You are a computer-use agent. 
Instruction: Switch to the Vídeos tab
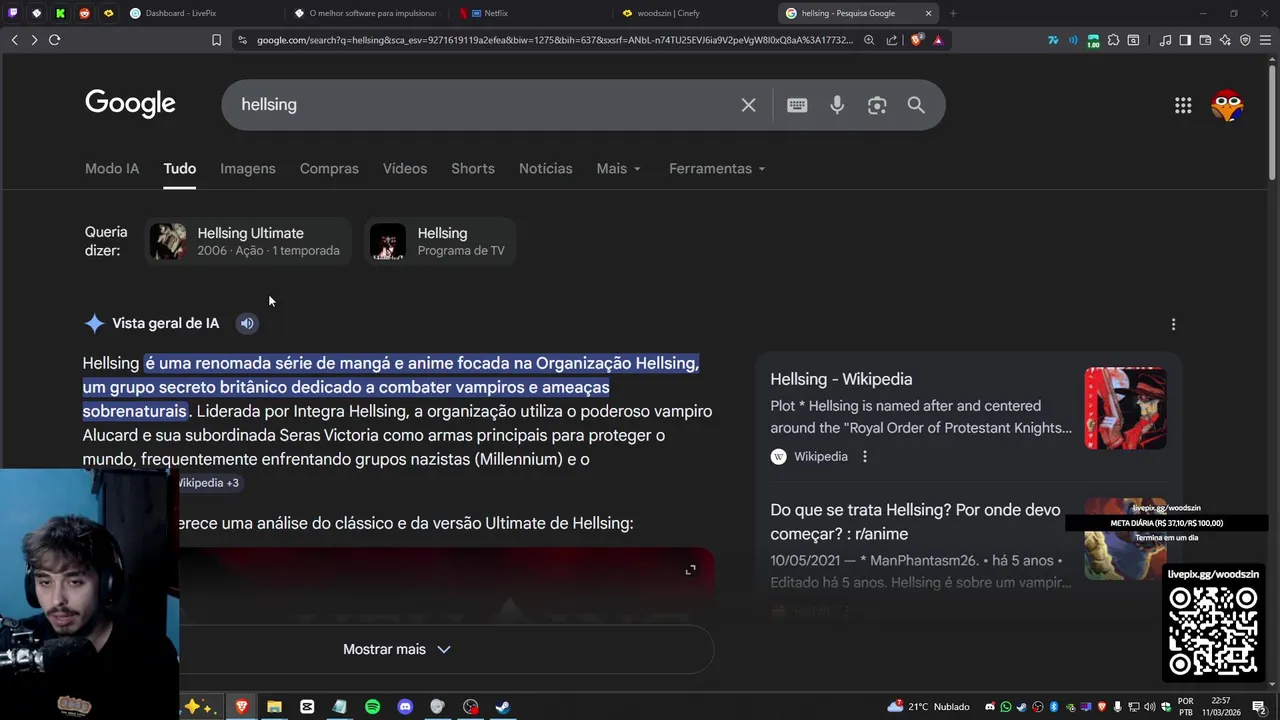coord(405,168)
